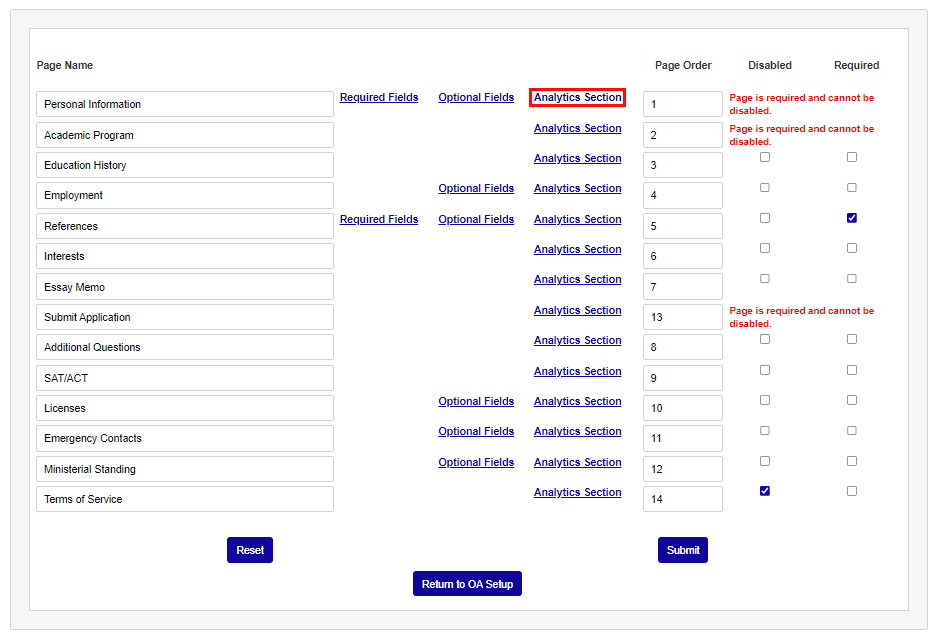The height and width of the screenshot is (639, 936).
Task: Uncheck the Required checkbox for References
Action: (852, 217)
